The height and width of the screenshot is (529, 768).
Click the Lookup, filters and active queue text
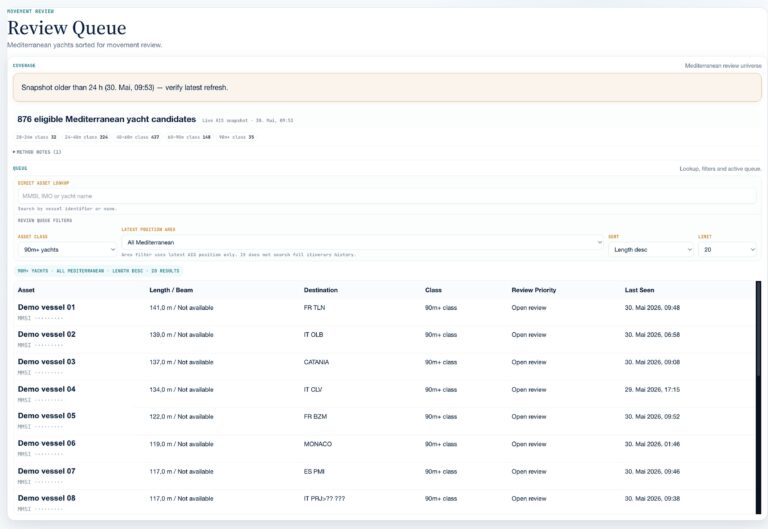pyautogui.click(x=720, y=168)
